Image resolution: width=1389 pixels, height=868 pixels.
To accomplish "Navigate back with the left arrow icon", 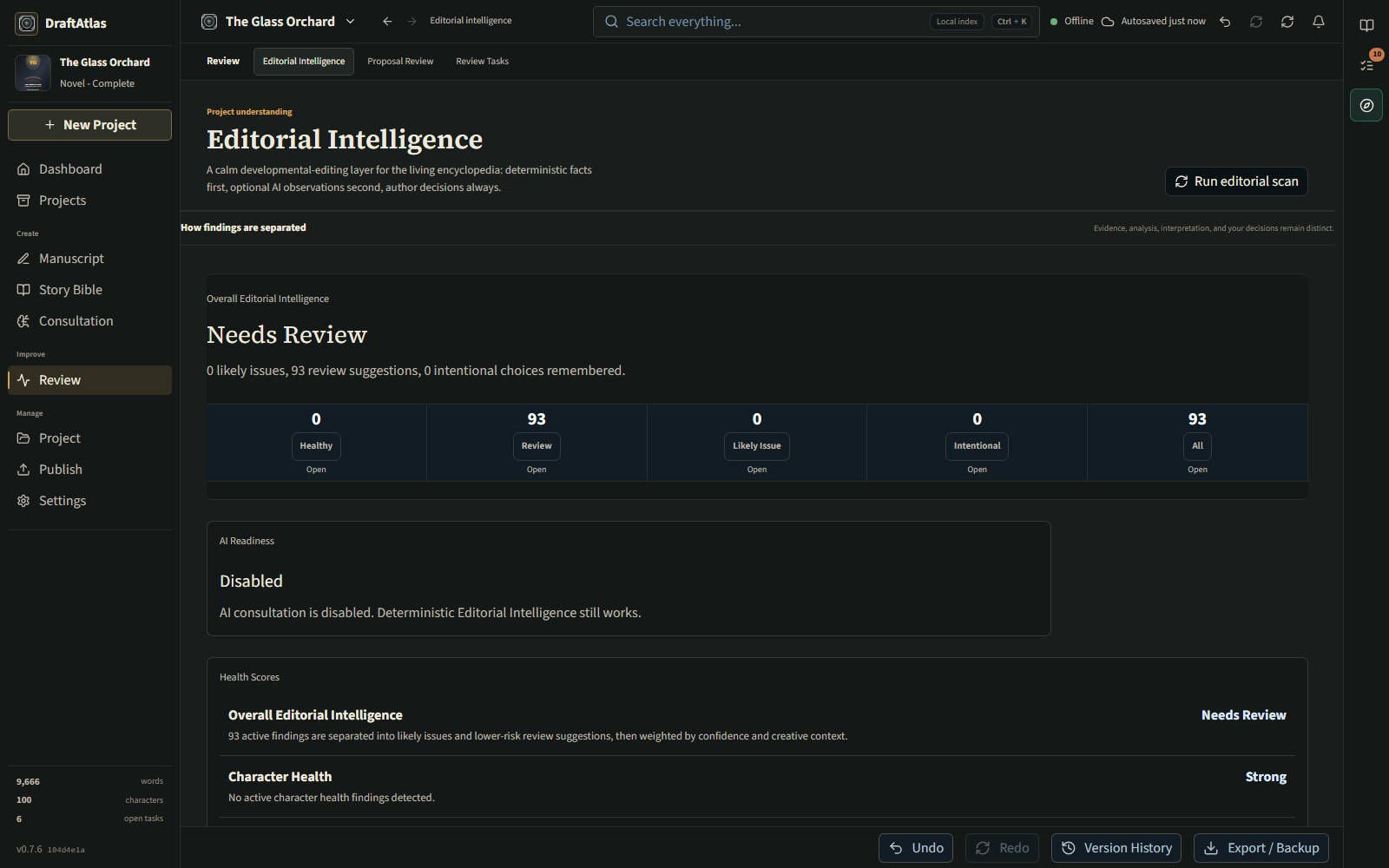I will pos(387,22).
